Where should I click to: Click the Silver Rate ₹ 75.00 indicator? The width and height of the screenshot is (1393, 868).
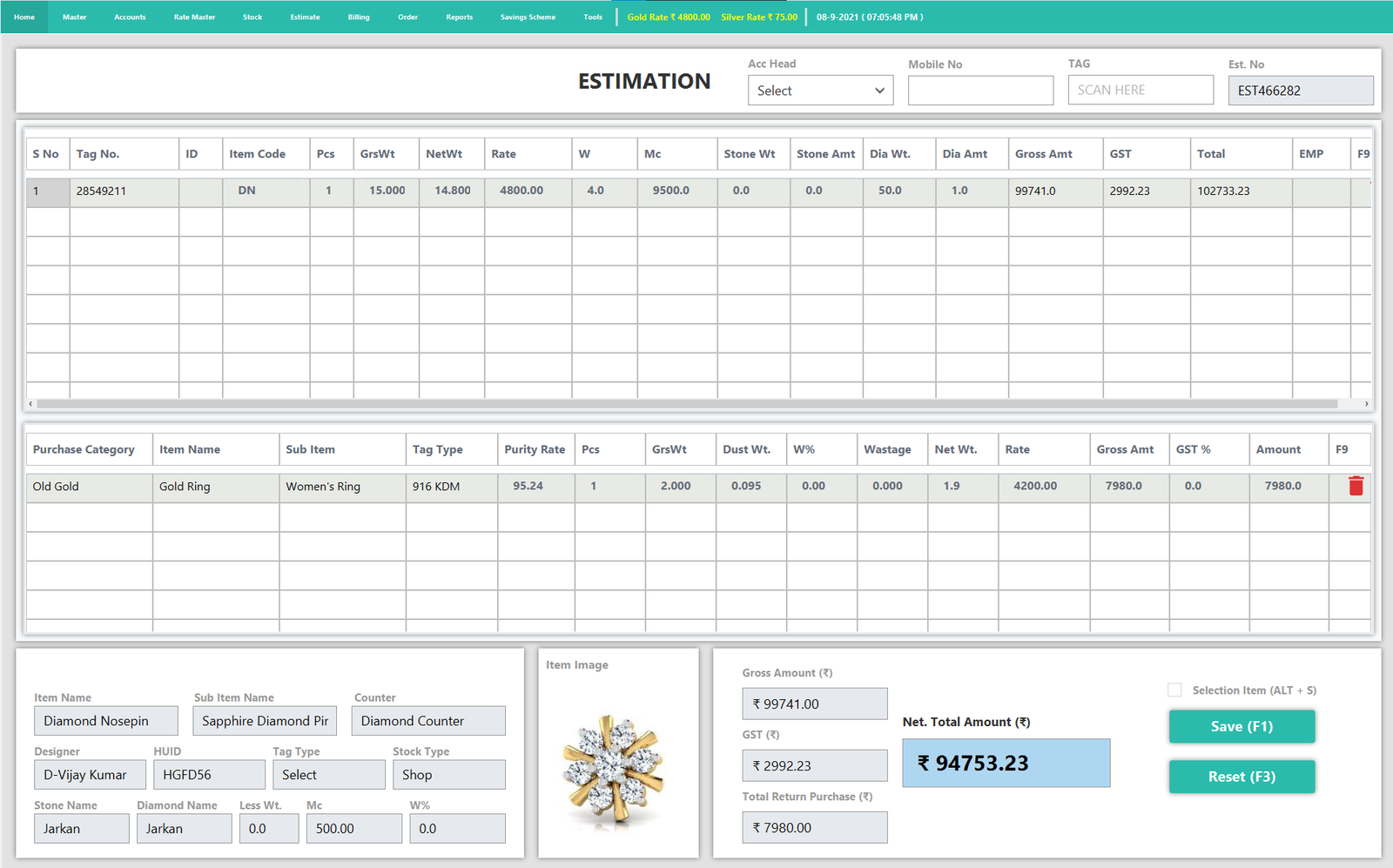coord(759,17)
